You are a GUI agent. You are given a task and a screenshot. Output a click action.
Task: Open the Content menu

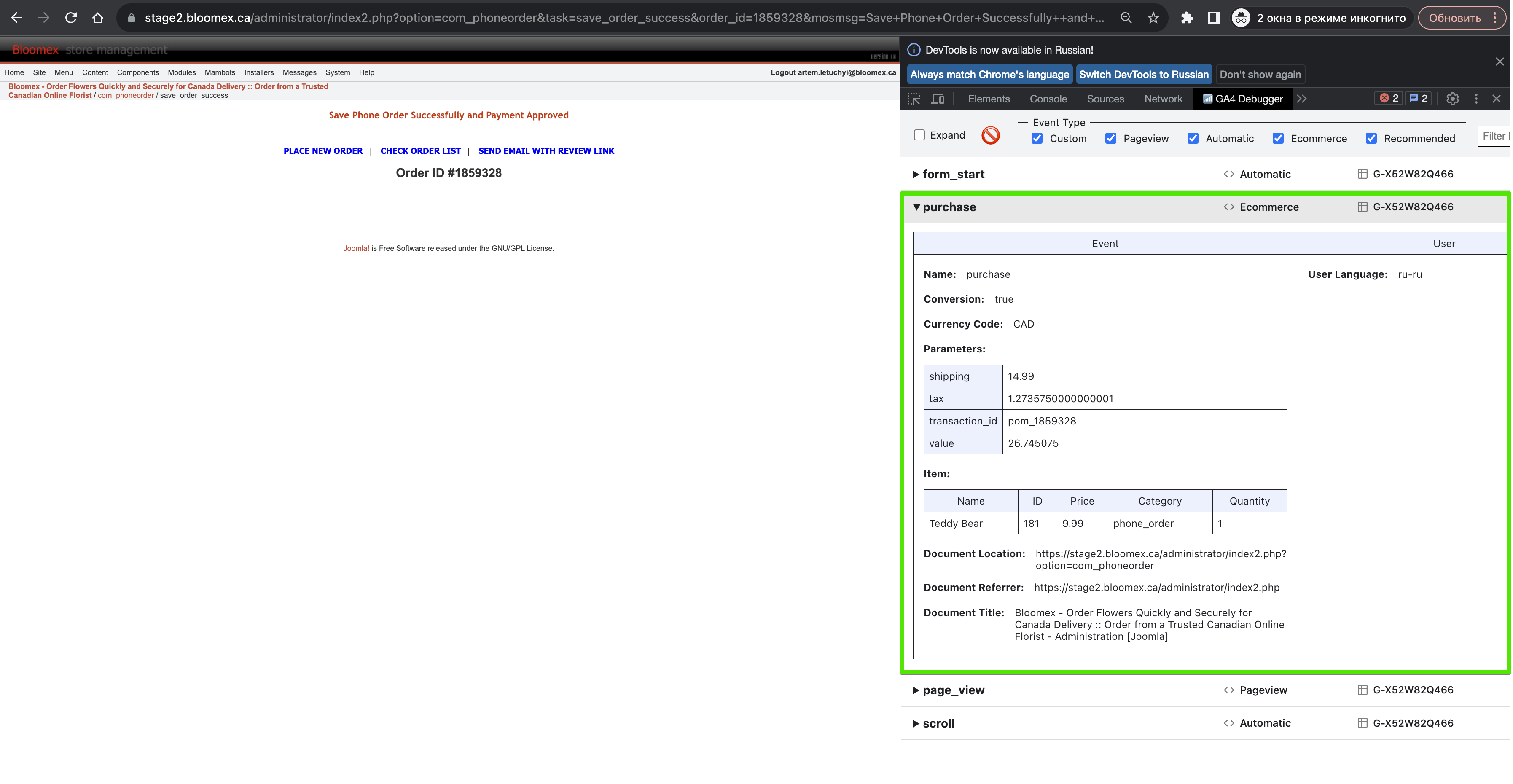tap(94, 73)
